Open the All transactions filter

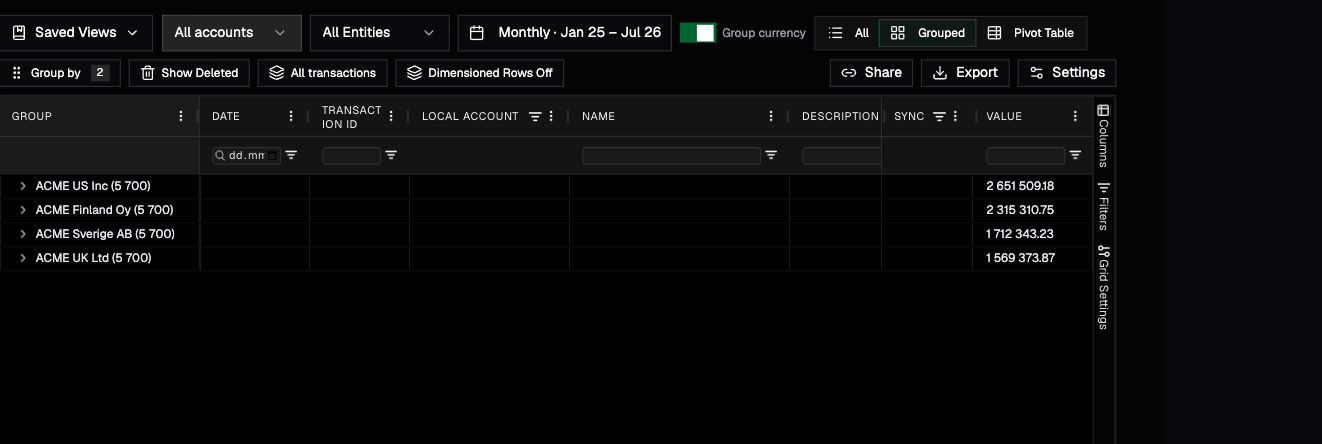click(x=322, y=73)
